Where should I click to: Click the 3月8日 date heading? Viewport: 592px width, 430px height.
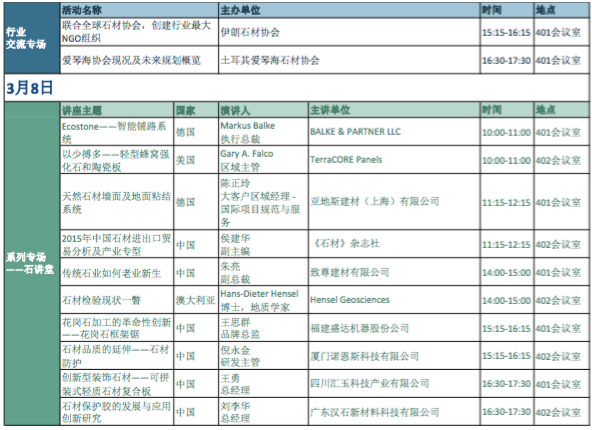point(29,88)
